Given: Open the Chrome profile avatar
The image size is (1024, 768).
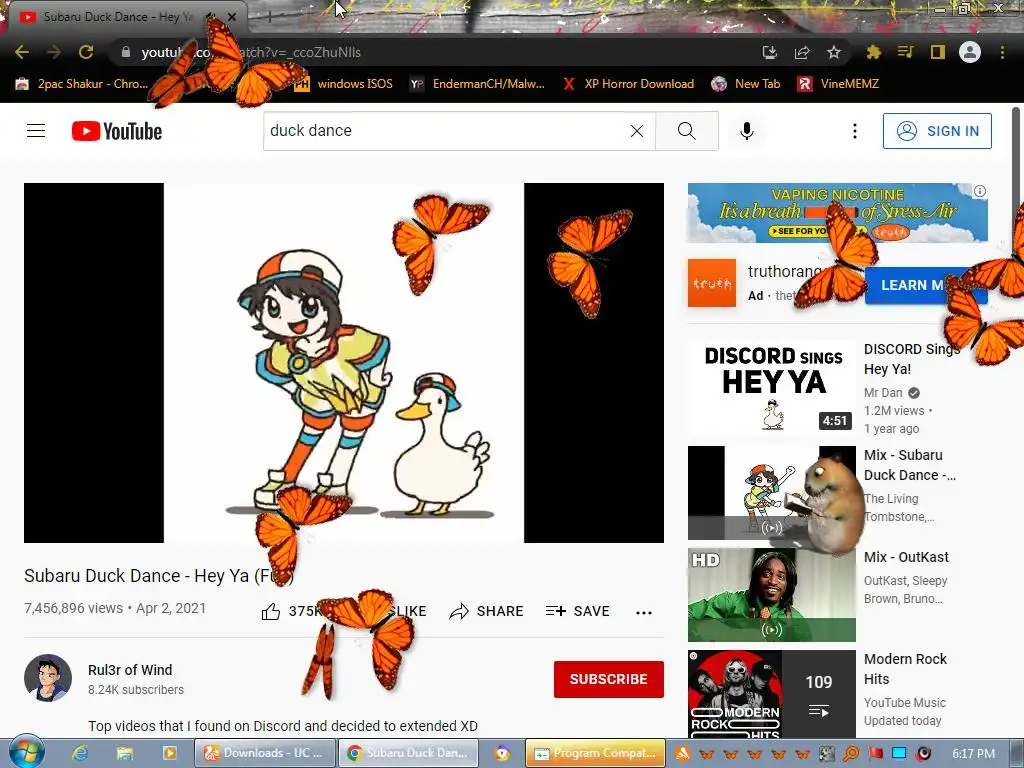Looking at the screenshot, I should pyautogui.click(x=970, y=52).
